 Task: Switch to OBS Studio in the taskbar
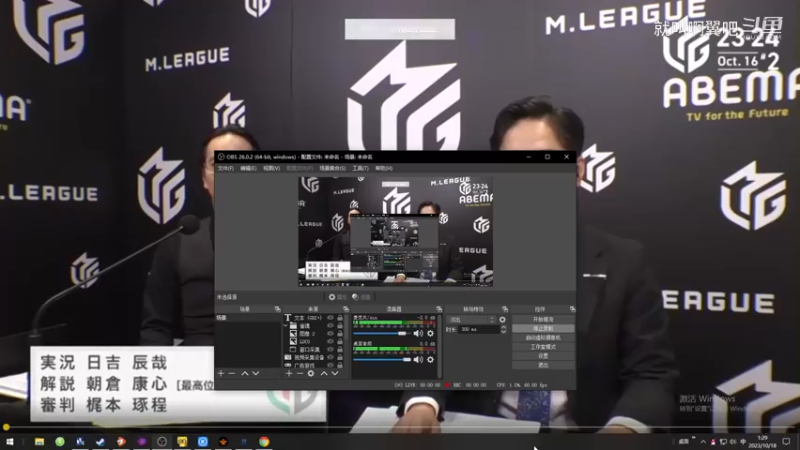tap(162, 442)
